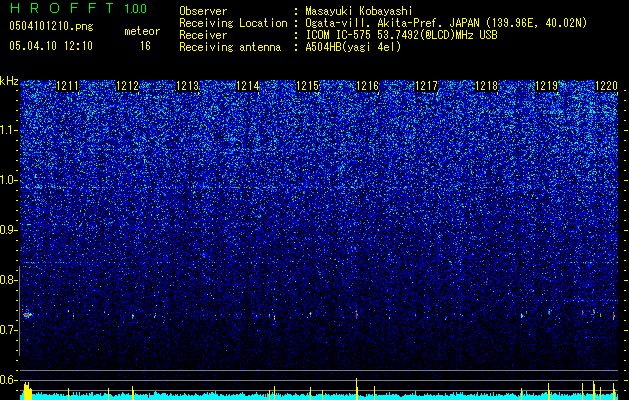Screen dimensions: 629x400
Task: Click the 0.9 kHz axis label
Action: pos(9,230)
